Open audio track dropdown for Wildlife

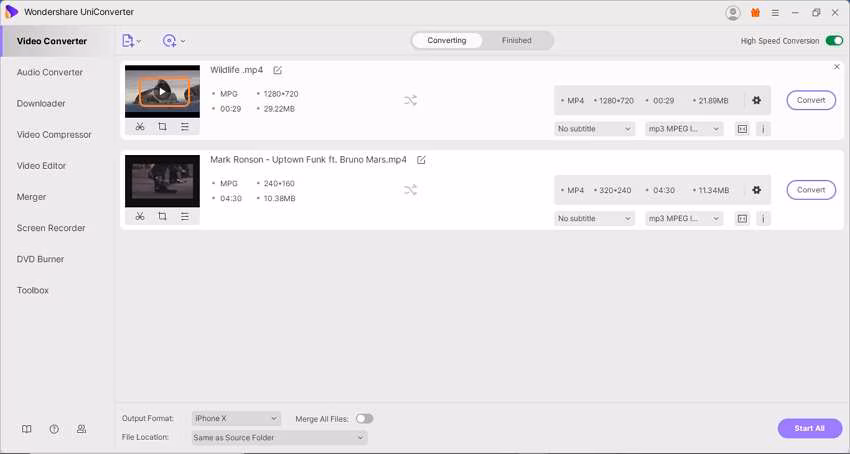click(x=684, y=129)
